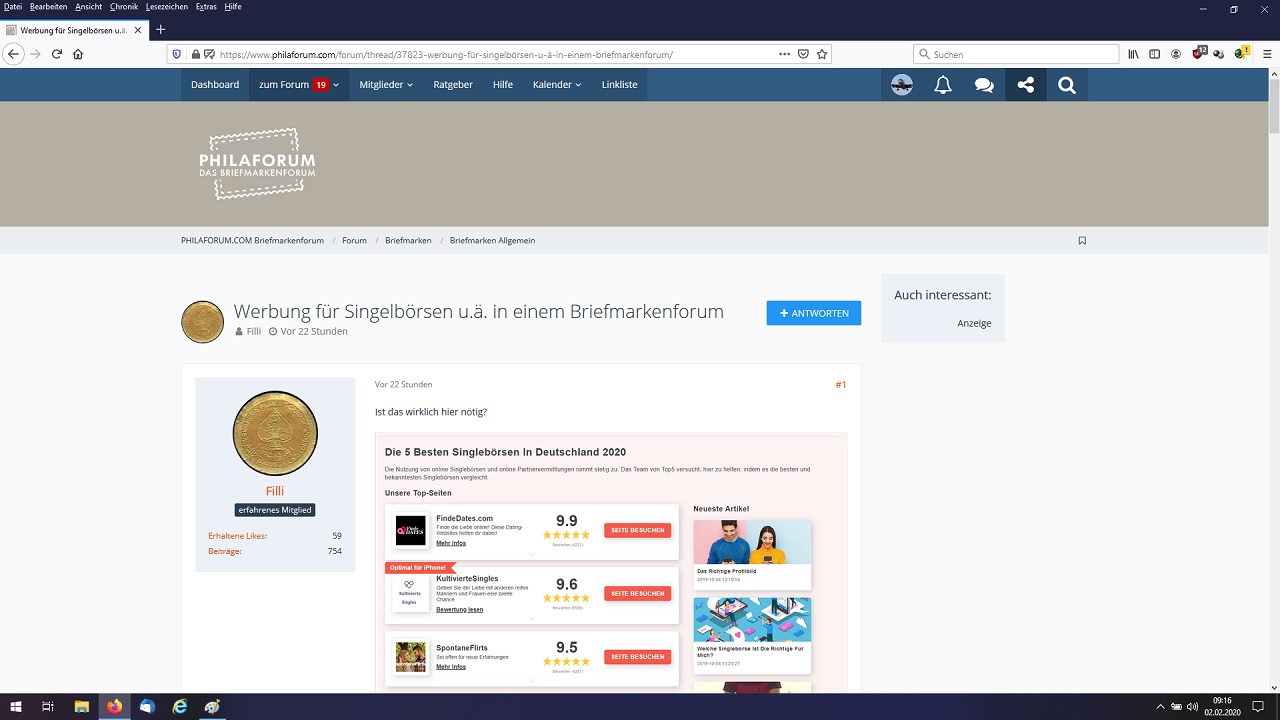
Task: Click the user avatar in navigation bar
Action: coord(901,85)
